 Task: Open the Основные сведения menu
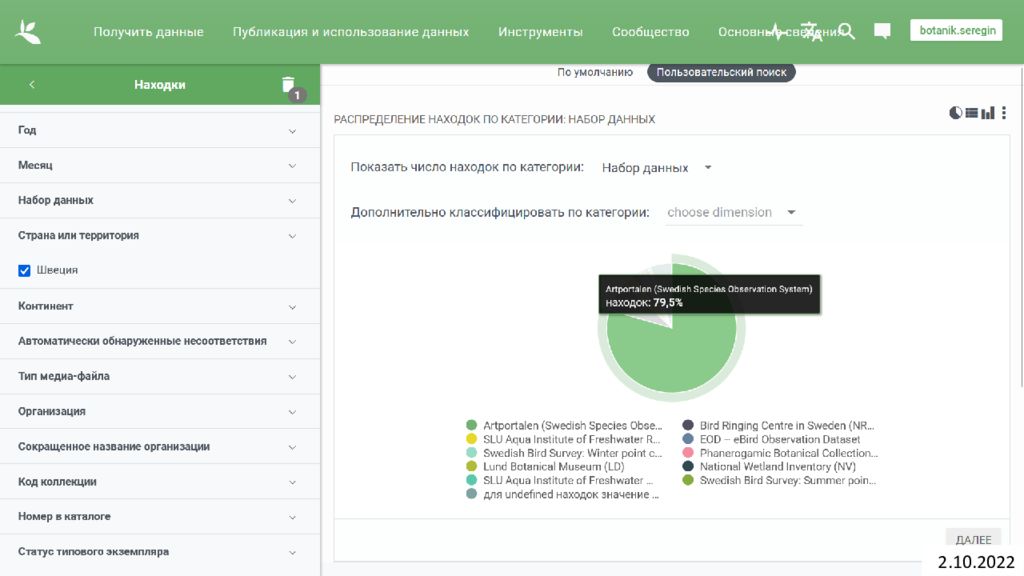pyautogui.click(x=780, y=31)
